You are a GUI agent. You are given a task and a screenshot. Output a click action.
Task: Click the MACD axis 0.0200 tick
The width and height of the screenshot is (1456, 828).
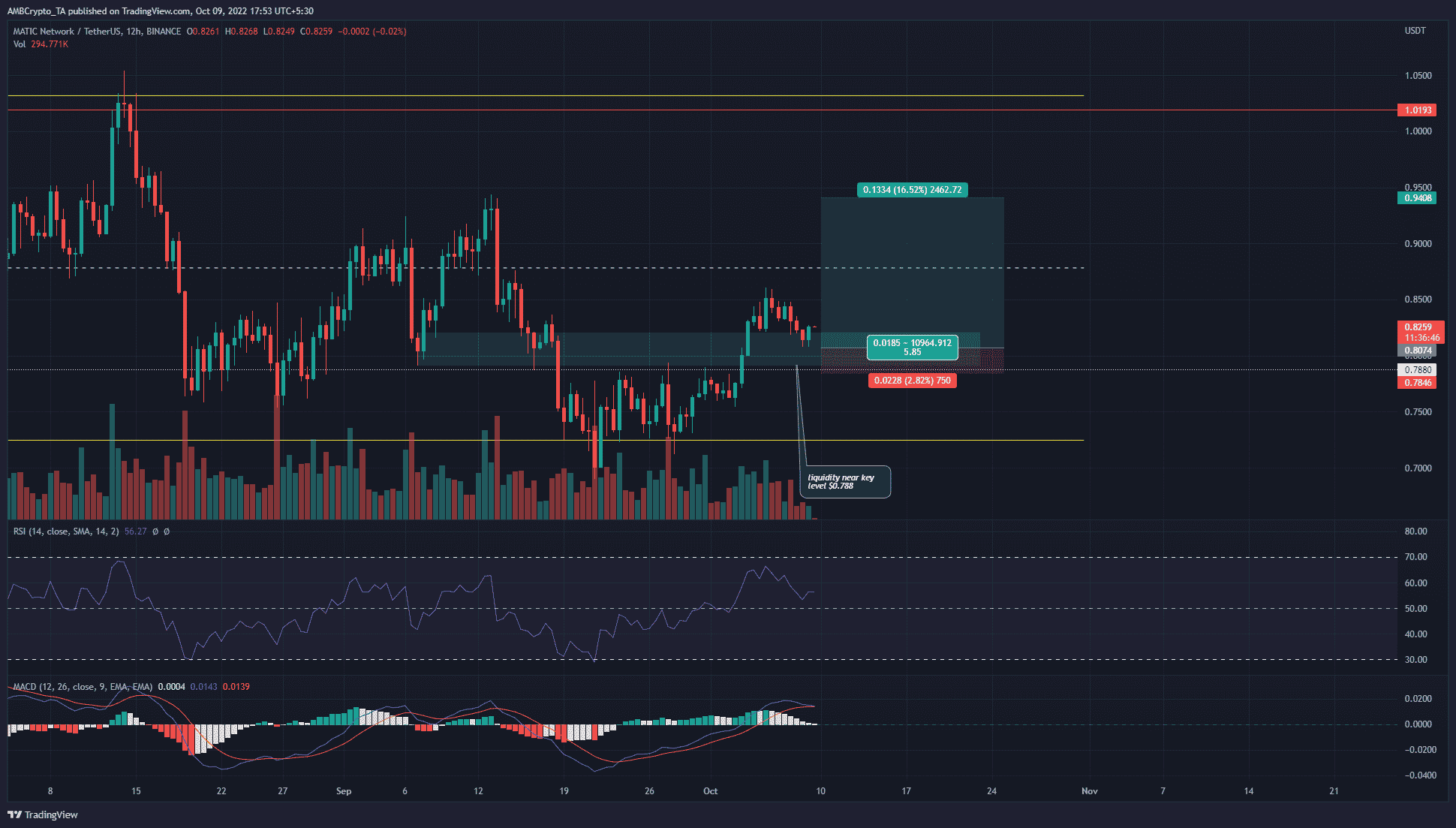pos(1418,699)
